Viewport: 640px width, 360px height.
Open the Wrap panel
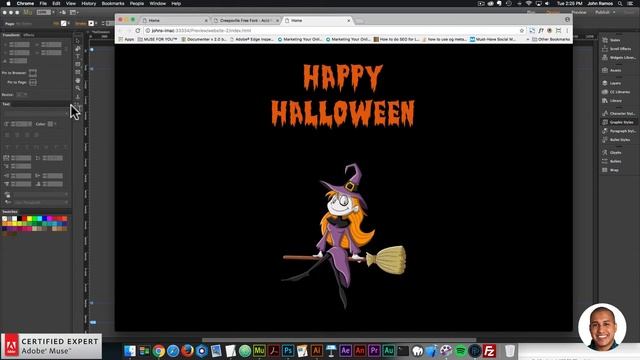610,170
